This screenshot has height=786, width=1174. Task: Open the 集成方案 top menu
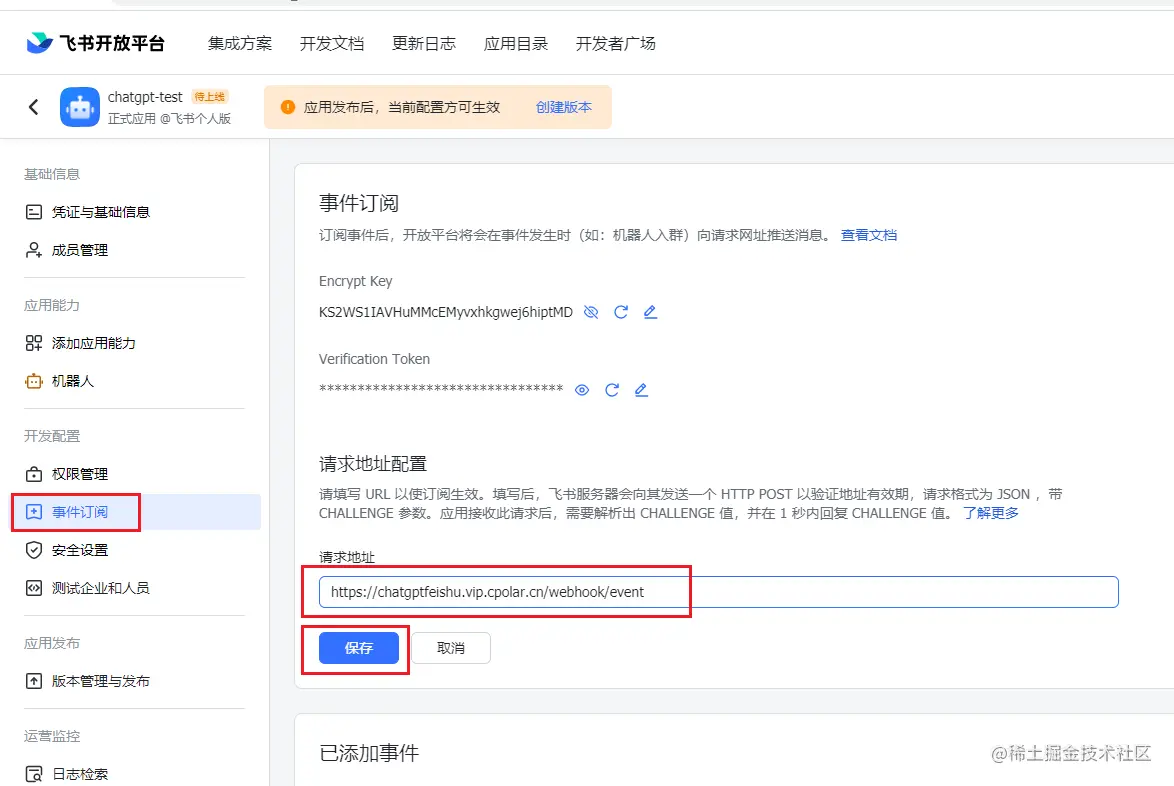[240, 43]
